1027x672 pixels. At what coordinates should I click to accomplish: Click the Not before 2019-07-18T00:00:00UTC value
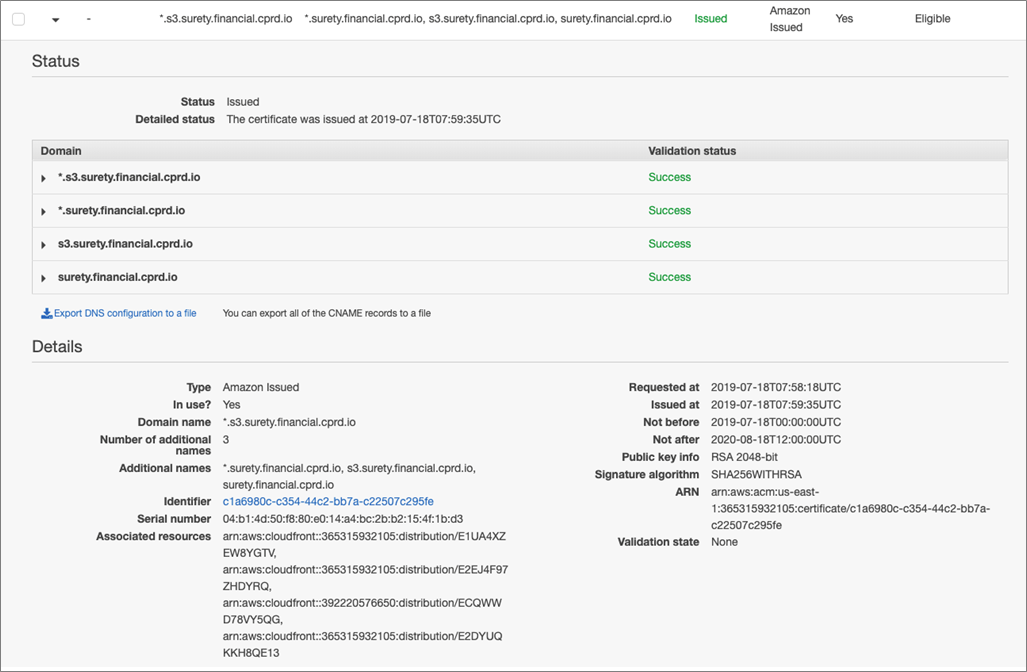point(776,422)
